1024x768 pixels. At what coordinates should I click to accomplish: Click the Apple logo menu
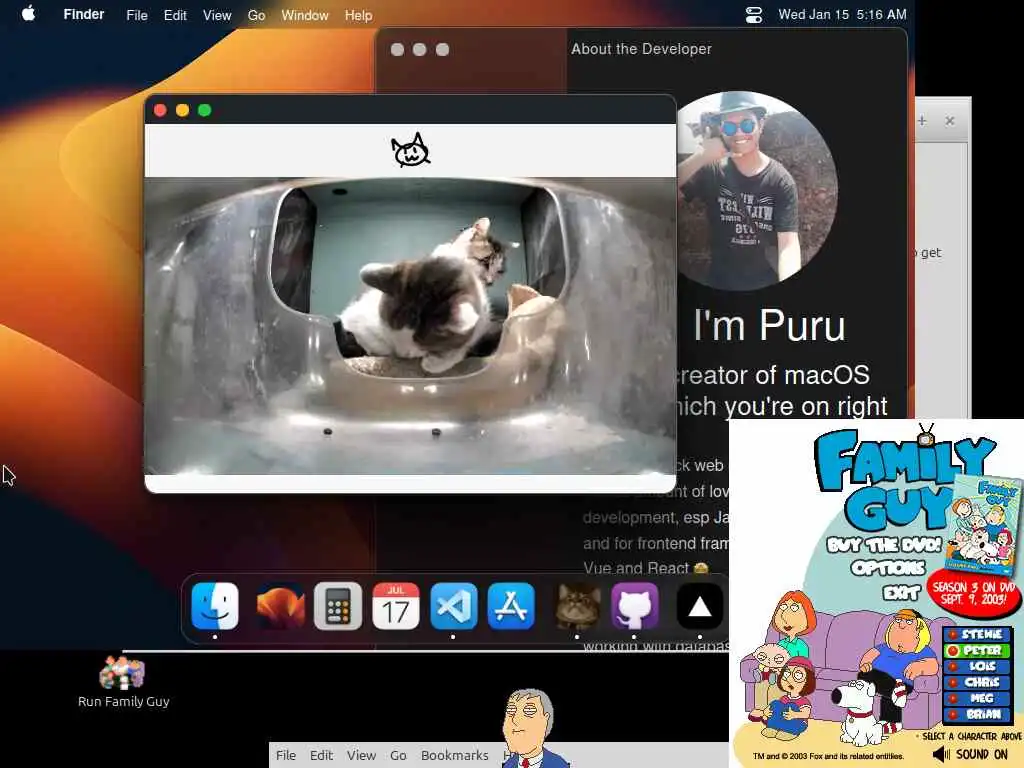pos(28,14)
